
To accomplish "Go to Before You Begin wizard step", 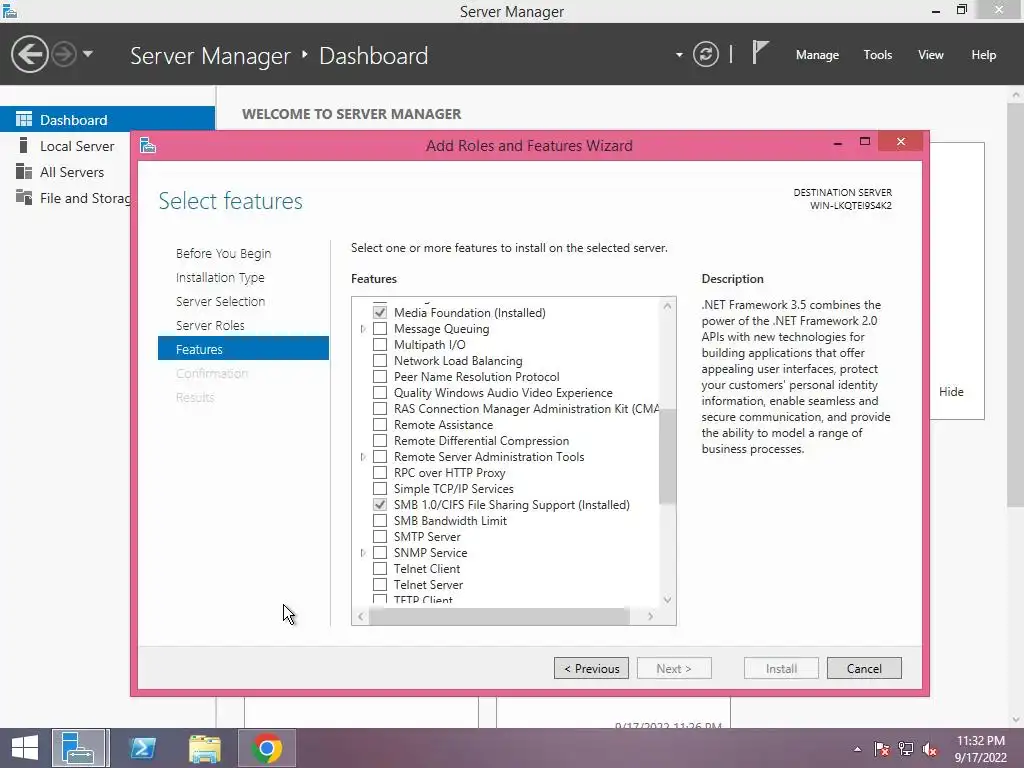I will [x=223, y=253].
